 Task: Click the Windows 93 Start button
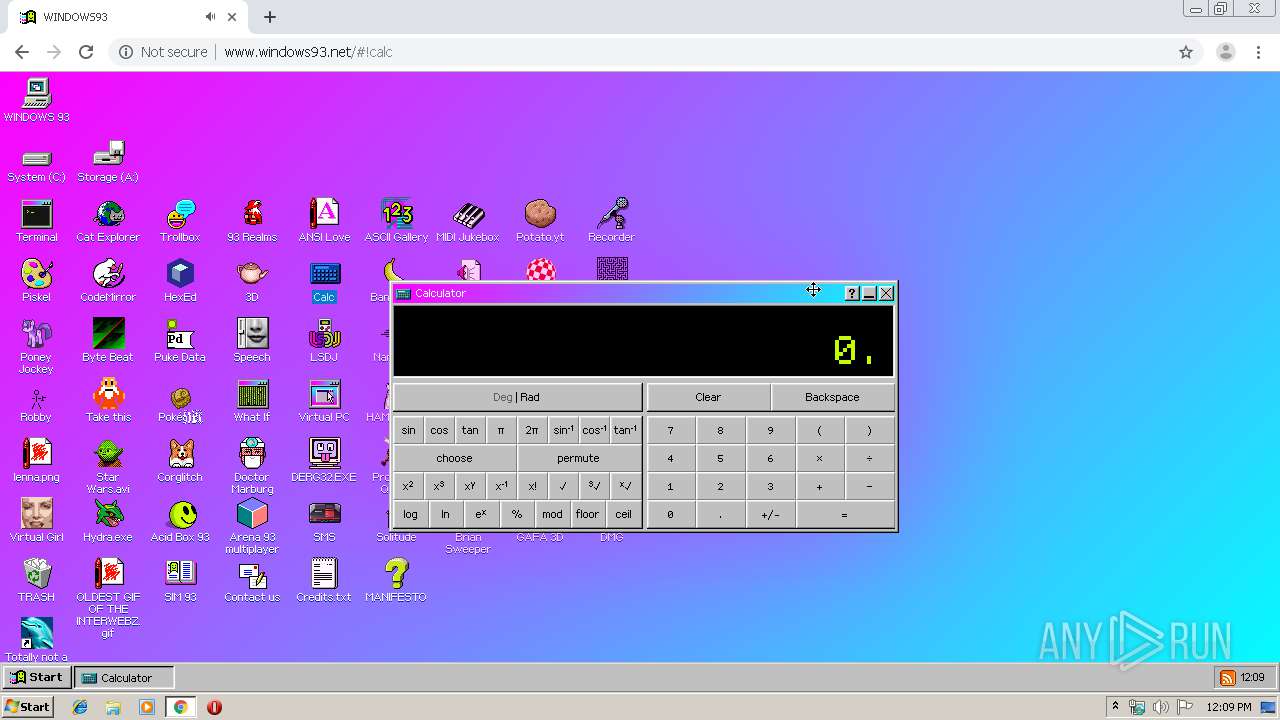tap(36, 677)
